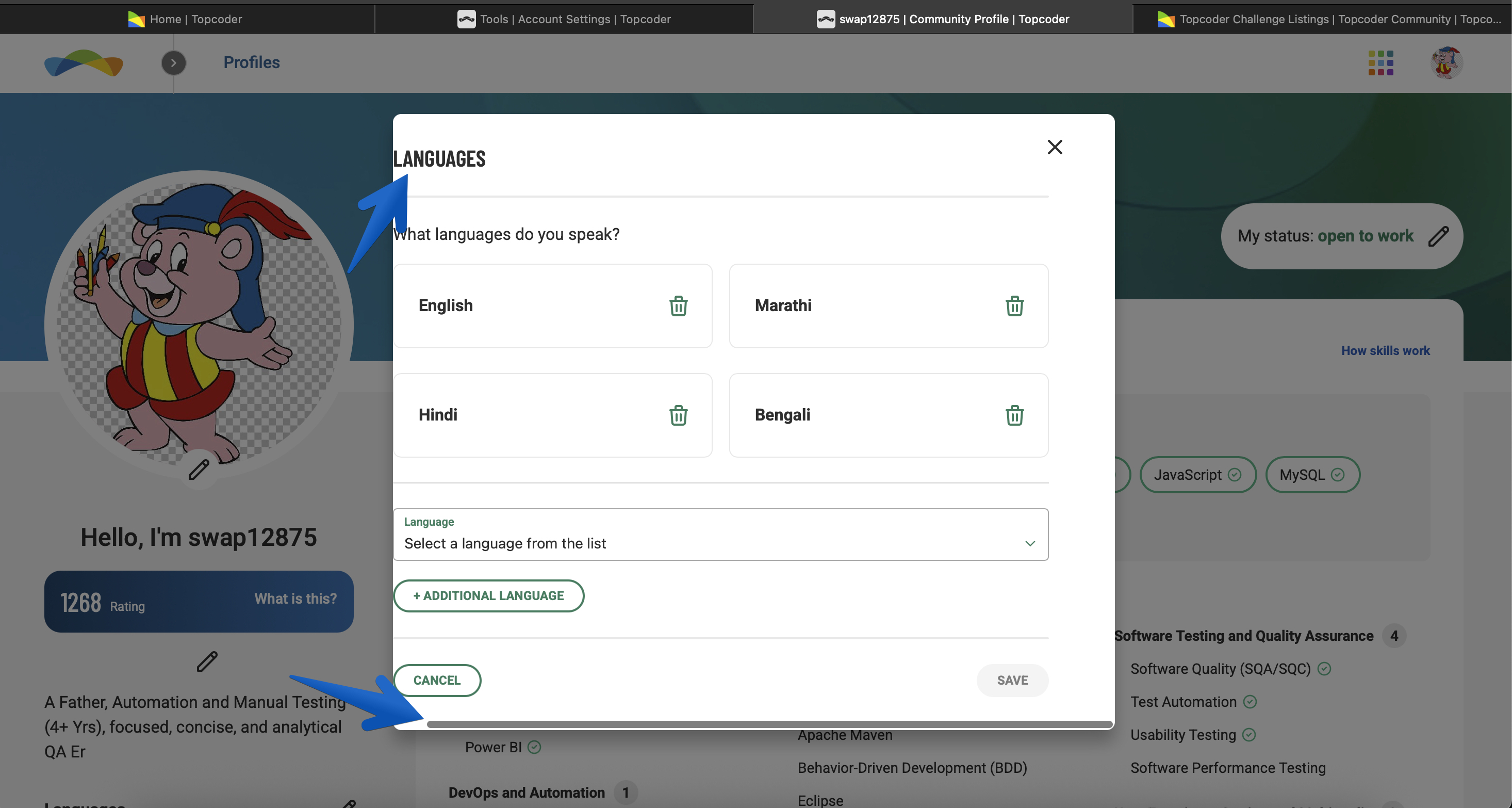The width and height of the screenshot is (1512, 808).
Task: Expand the navigation chevron beside Profiles
Action: coord(173,63)
